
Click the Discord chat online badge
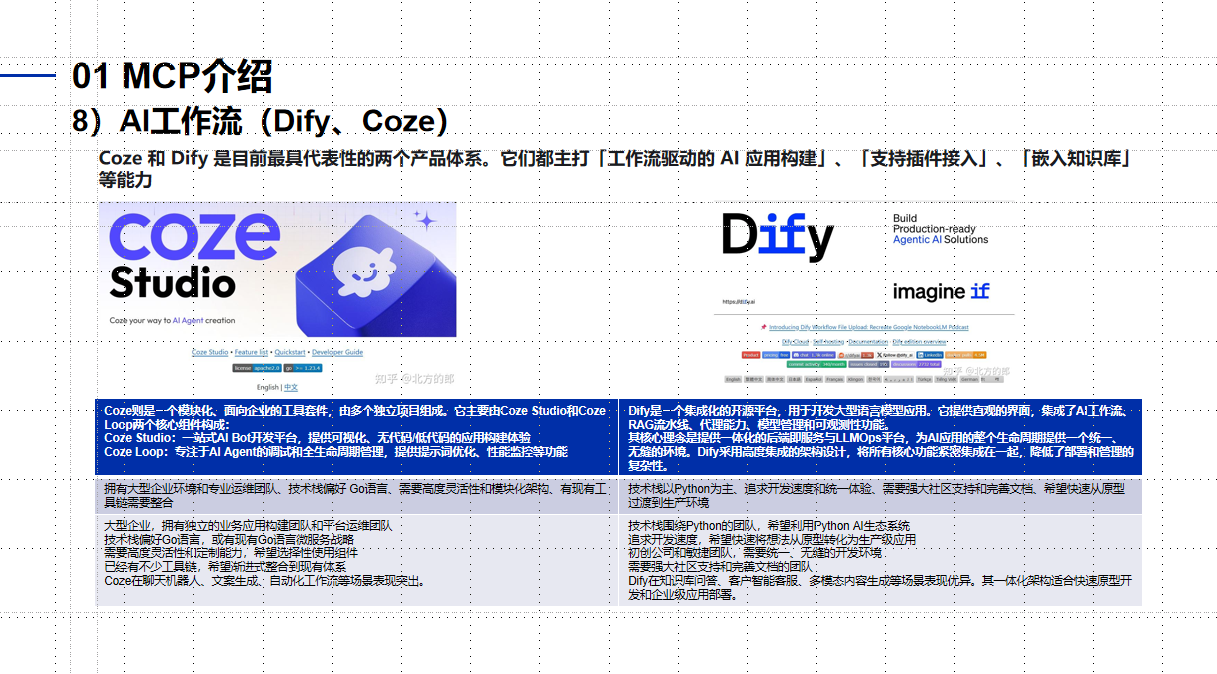point(813,355)
